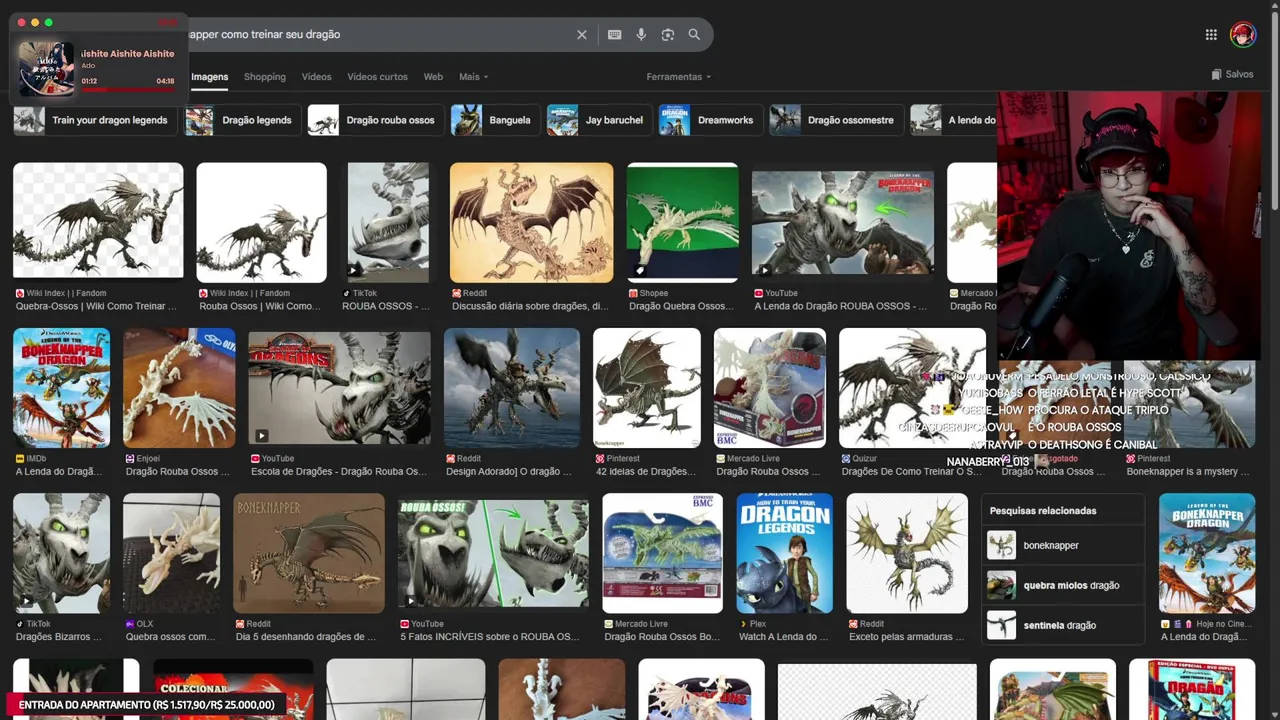Switch to Vídeos tab
Viewport: 1280px width, 720px height.
(x=316, y=77)
